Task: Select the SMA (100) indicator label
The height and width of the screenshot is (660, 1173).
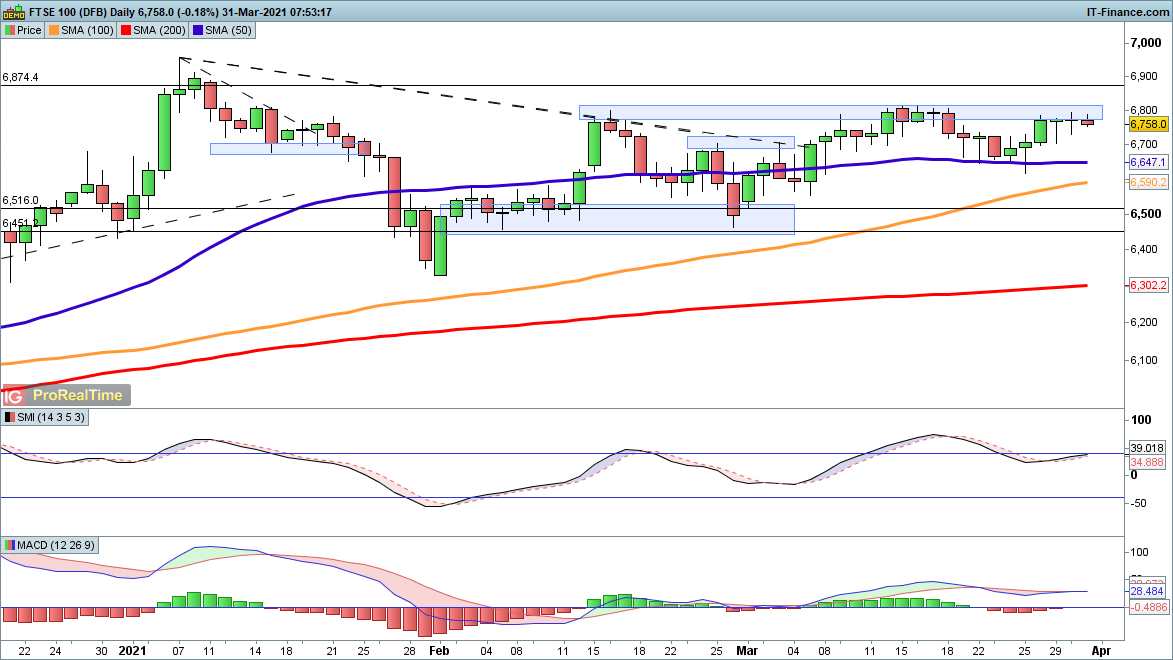Action: click(x=84, y=30)
